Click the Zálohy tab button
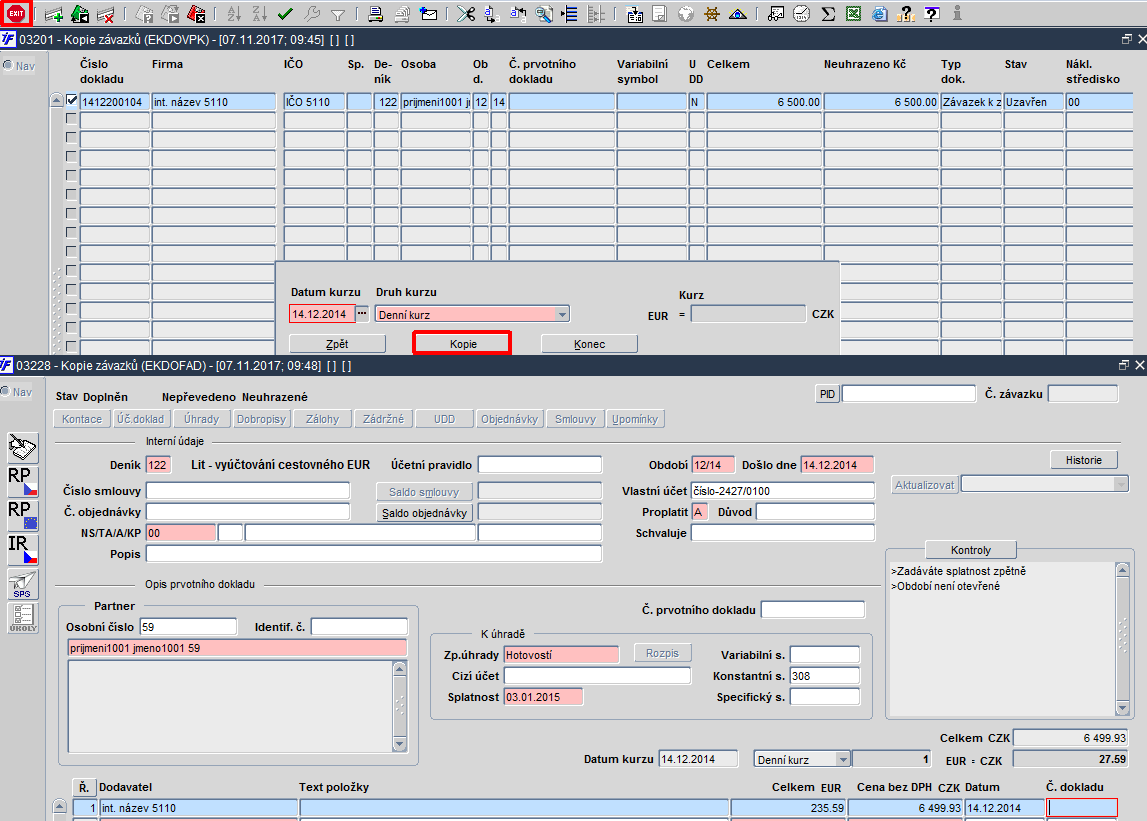The image size is (1147, 821). (323, 419)
